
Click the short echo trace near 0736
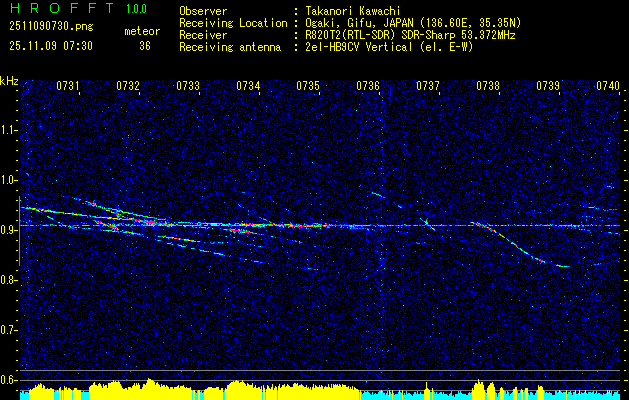pyautogui.click(x=378, y=195)
